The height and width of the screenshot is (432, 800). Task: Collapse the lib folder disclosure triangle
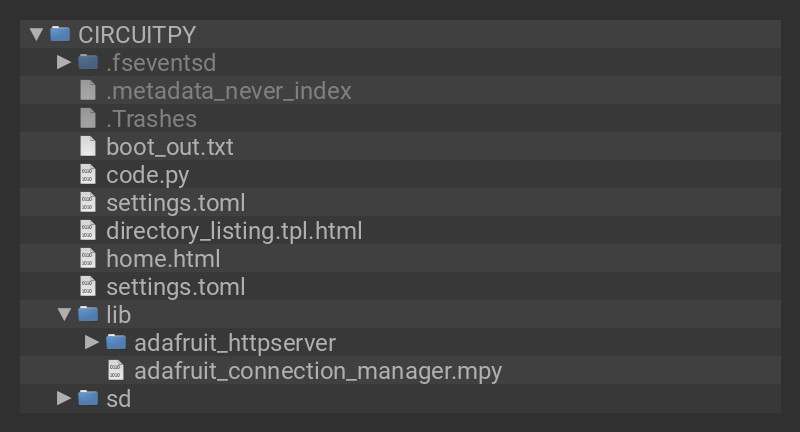pos(64,314)
